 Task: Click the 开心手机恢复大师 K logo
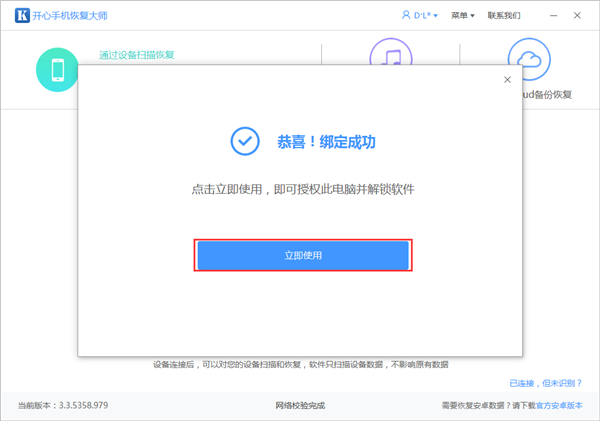coord(22,15)
